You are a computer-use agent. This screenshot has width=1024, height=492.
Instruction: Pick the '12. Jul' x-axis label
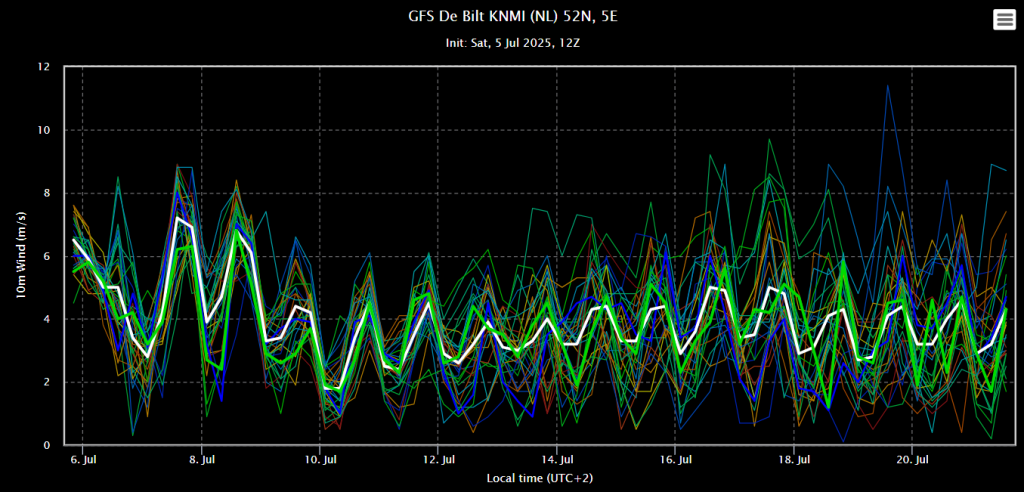(x=438, y=460)
